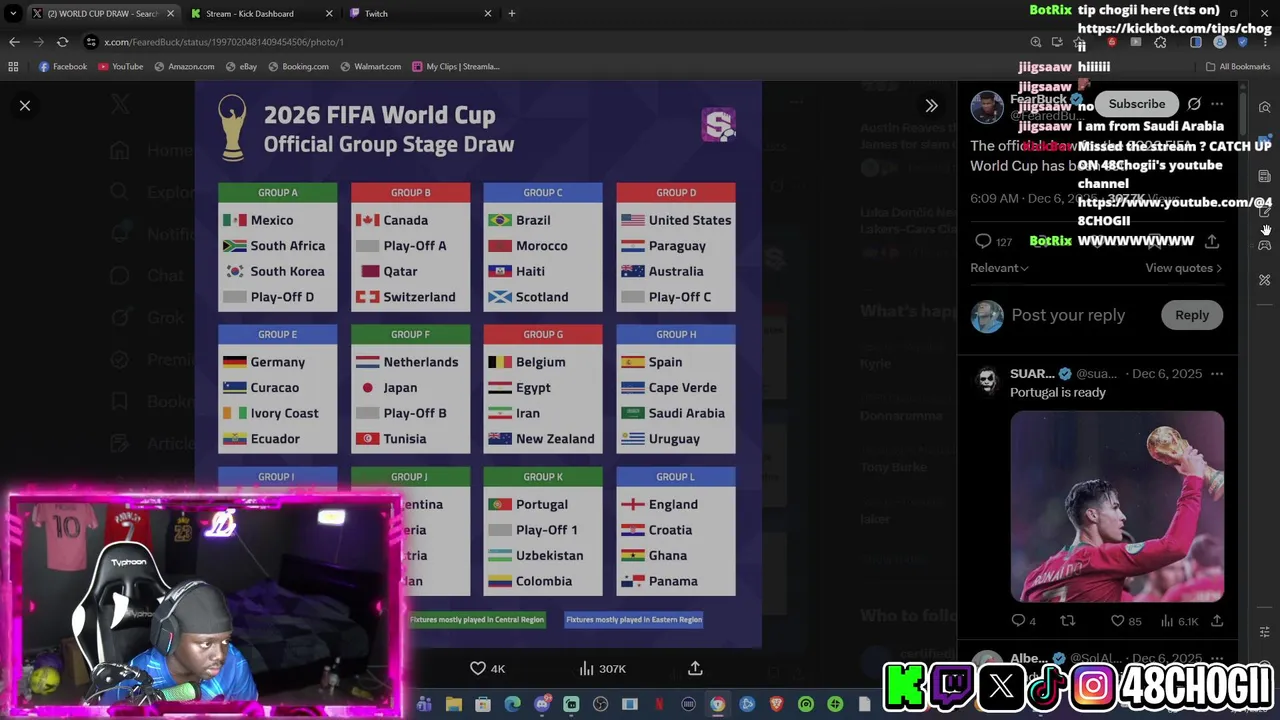Open Netflix in the taskbar

[x=659, y=704]
